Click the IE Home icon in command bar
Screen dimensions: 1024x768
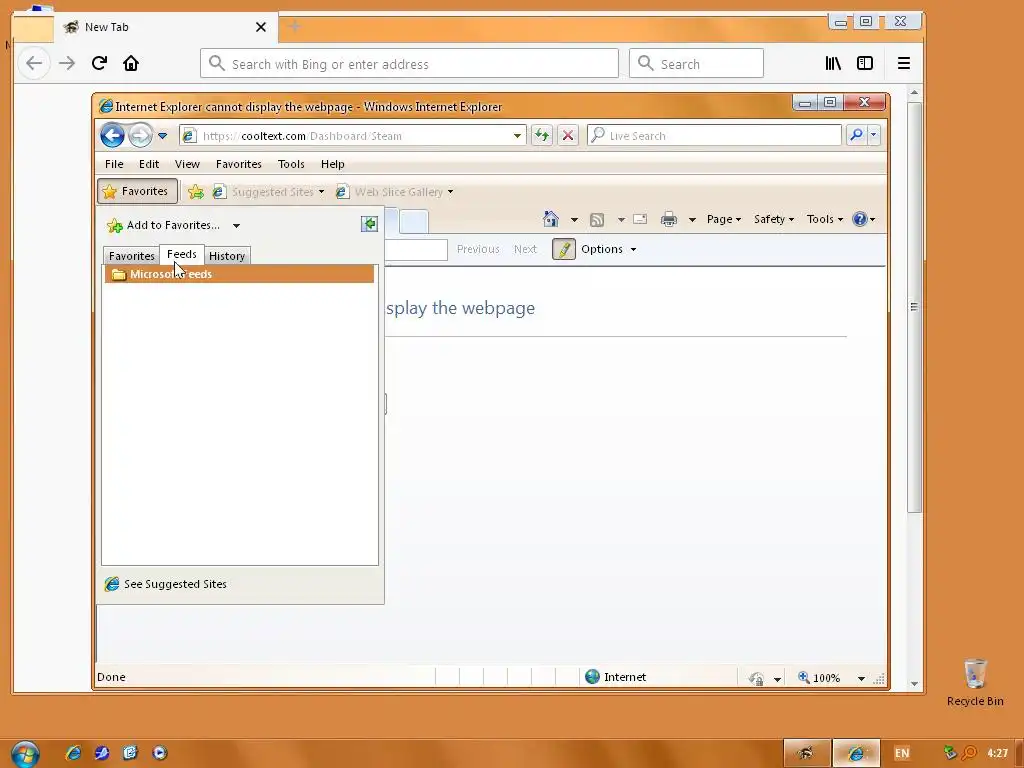click(551, 219)
